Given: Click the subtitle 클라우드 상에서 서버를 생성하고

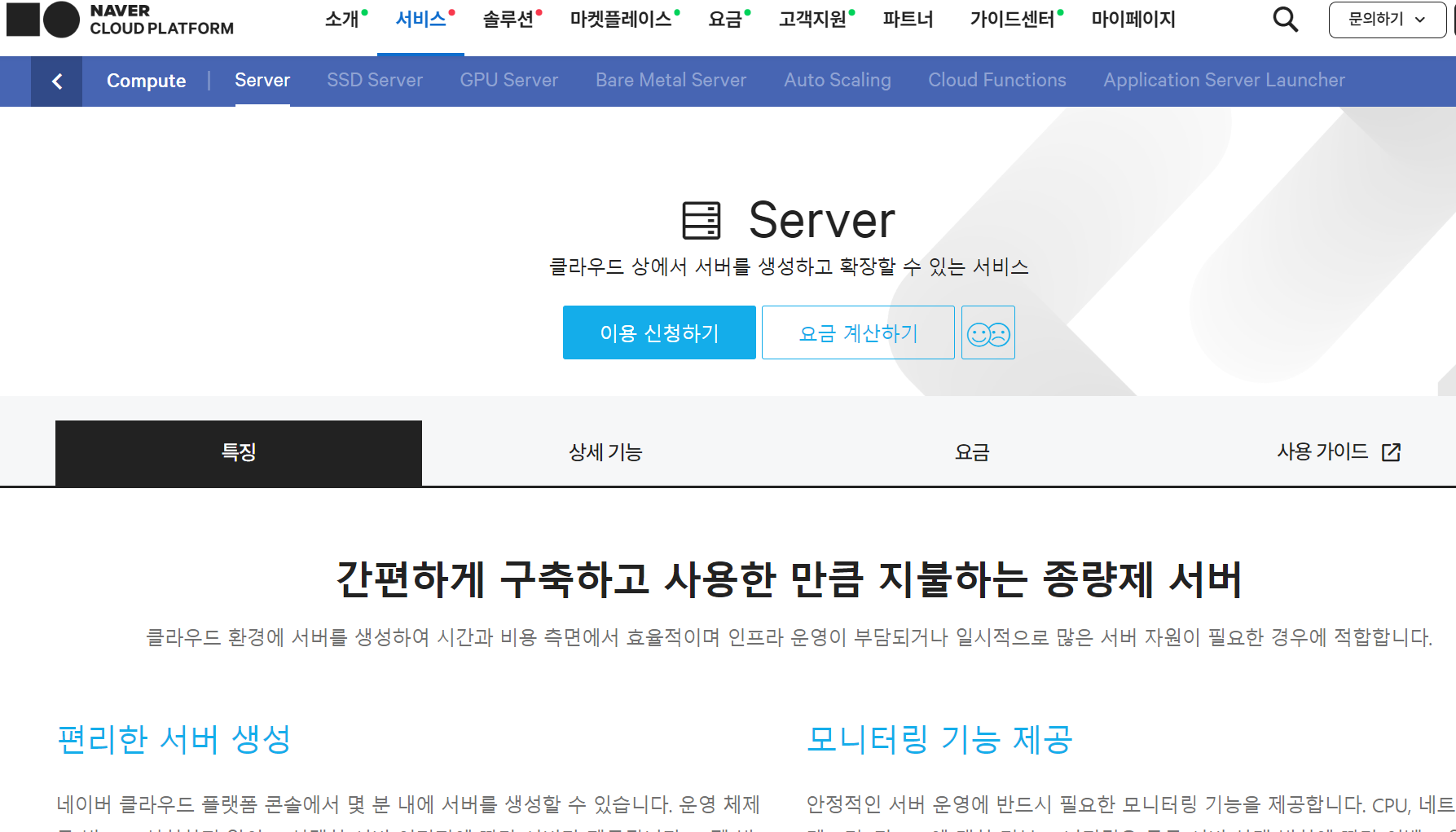Looking at the screenshot, I should 789,266.
